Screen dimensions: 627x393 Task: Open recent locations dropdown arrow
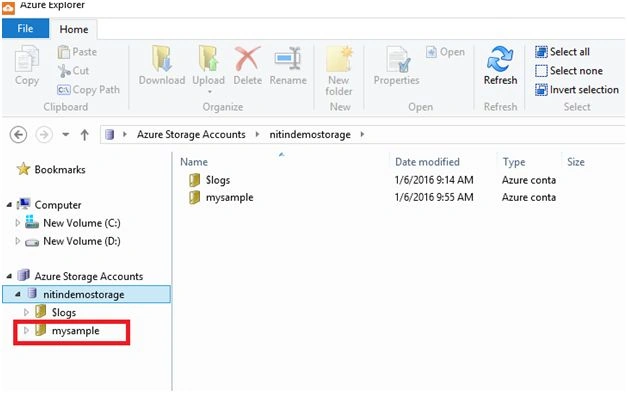tap(66, 135)
